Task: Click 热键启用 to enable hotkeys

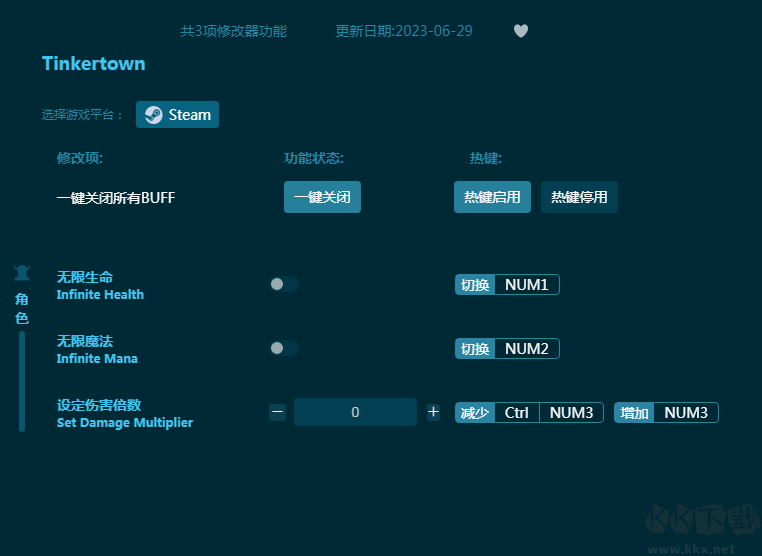Action: pyautogui.click(x=492, y=197)
